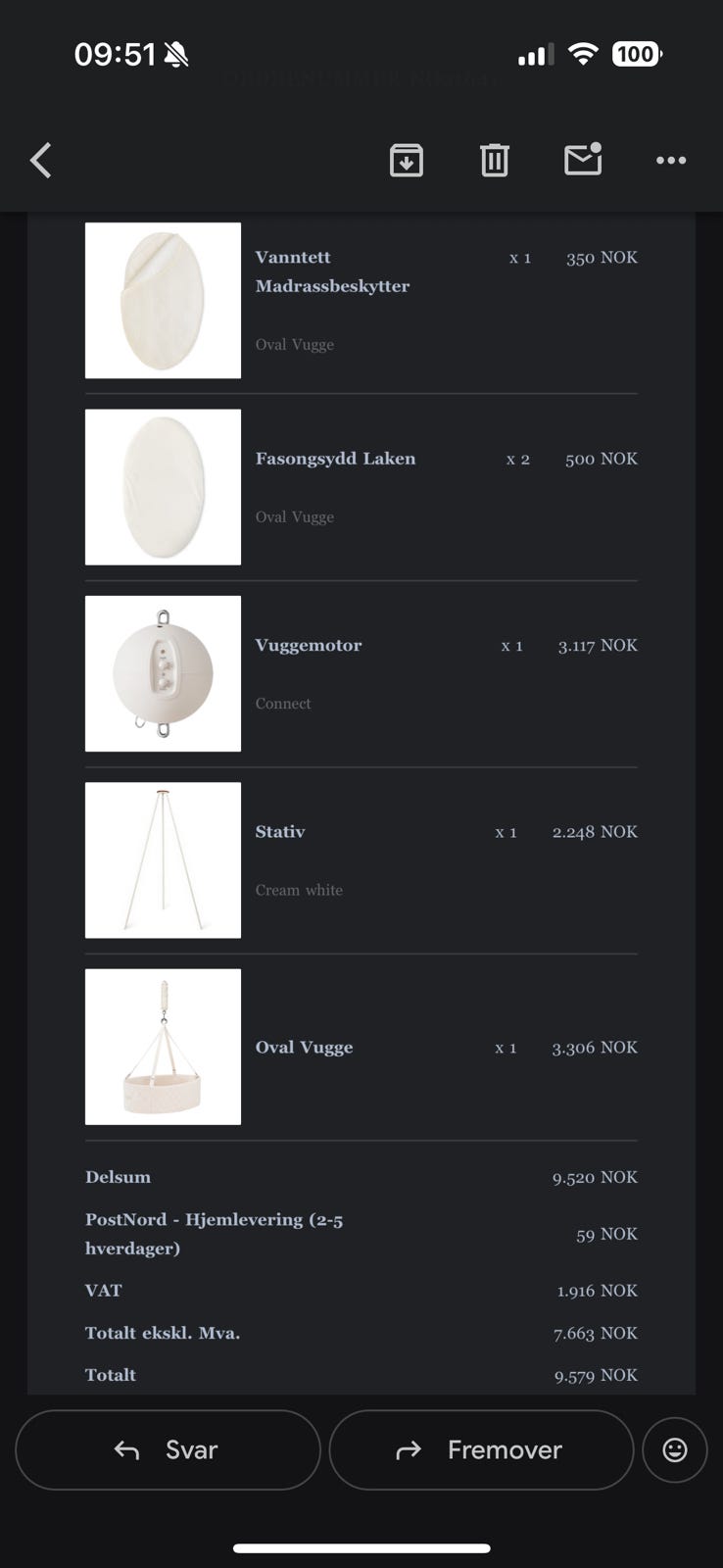The width and height of the screenshot is (723, 1568).
Task: Add an emoji reaction with the smiley icon
Action: click(x=675, y=1449)
